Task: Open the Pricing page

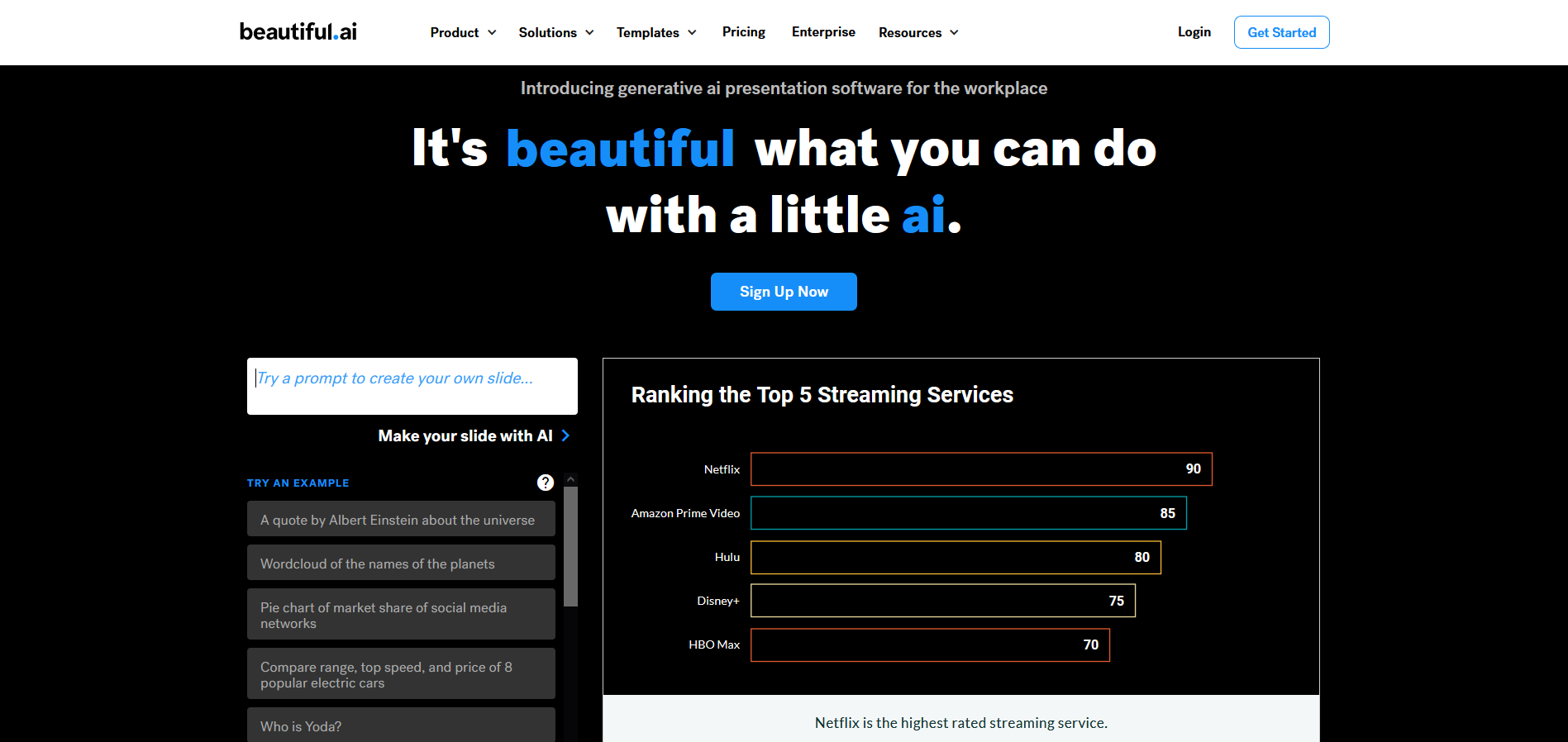Action: pos(744,31)
